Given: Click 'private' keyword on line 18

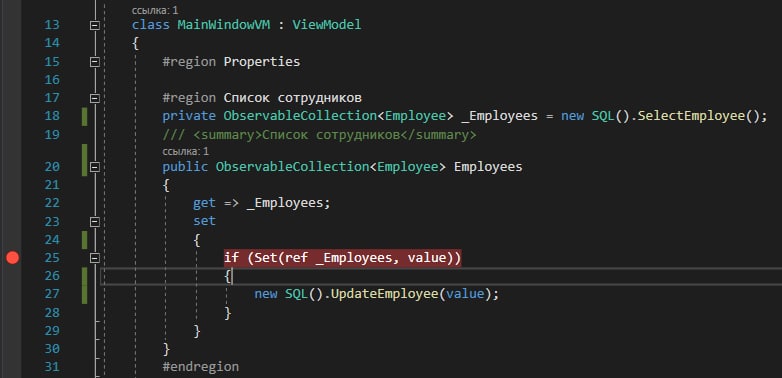Looking at the screenshot, I should pyautogui.click(x=190, y=116).
